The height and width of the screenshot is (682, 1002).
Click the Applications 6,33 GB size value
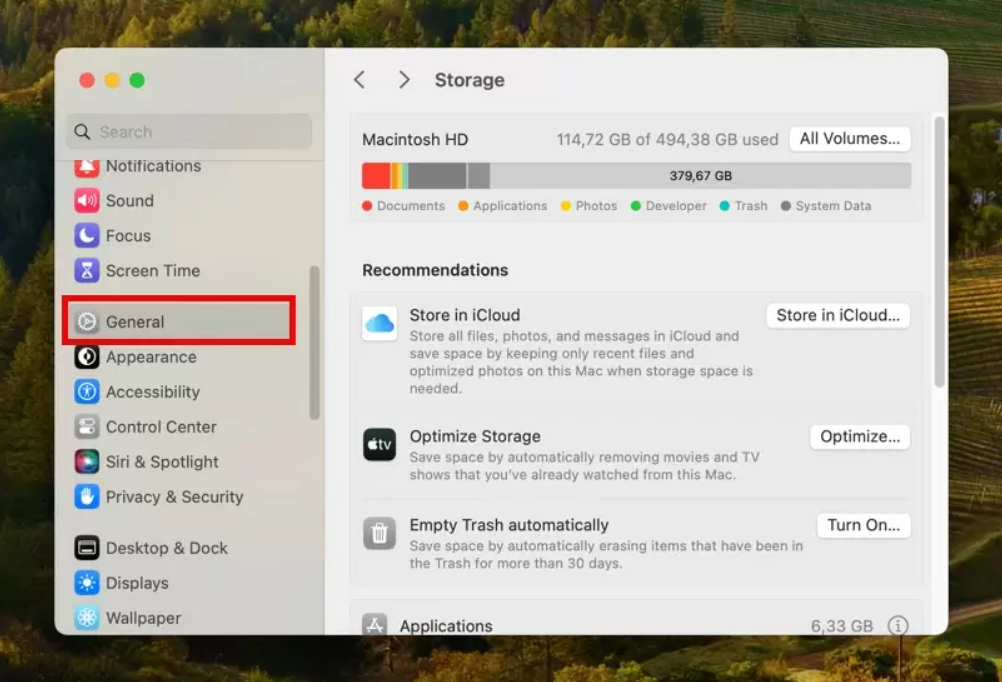tap(842, 626)
